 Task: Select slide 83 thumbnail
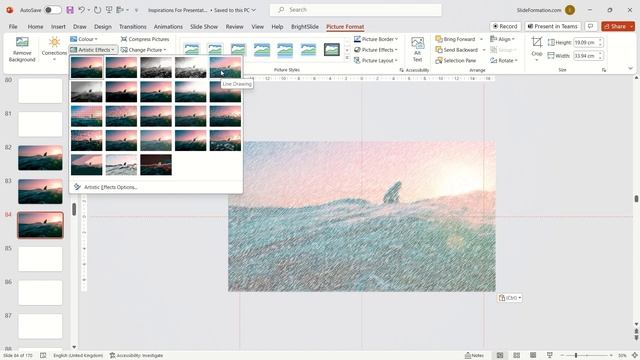pyautogui.click(x=40, y=191)
